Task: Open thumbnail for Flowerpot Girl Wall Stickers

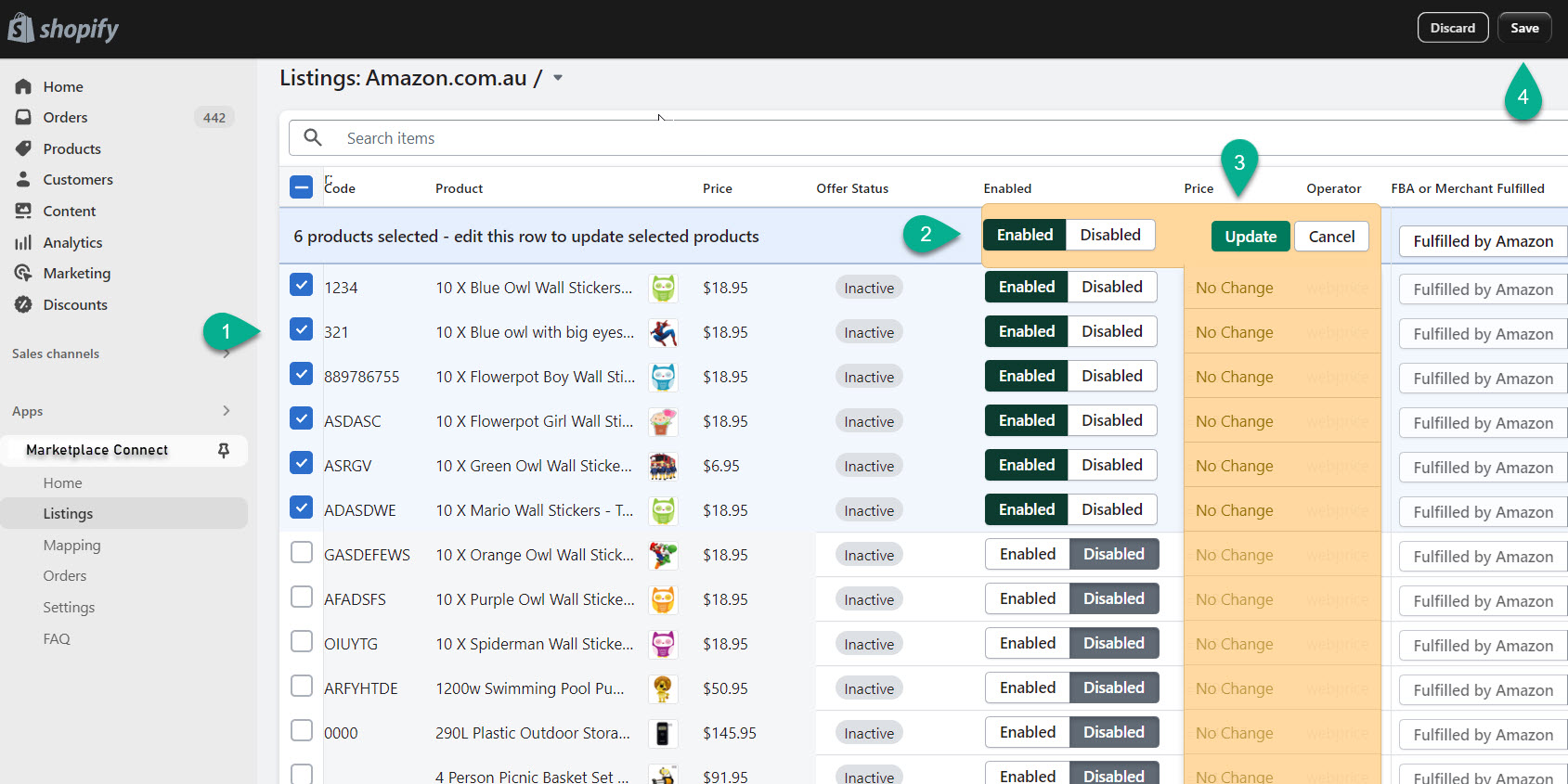Action: pyautogui.click(x=663, y=421)
